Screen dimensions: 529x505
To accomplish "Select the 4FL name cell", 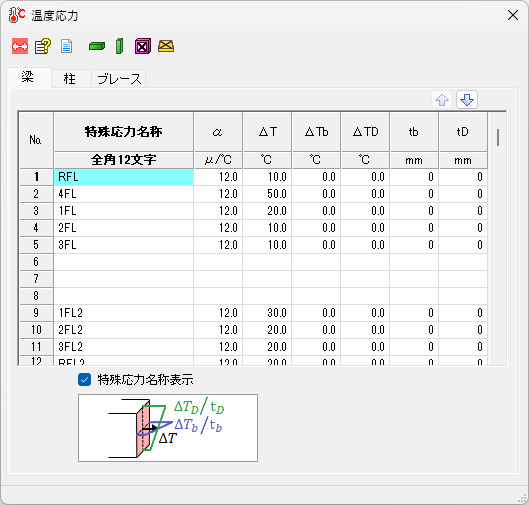I will coord(123,194).
